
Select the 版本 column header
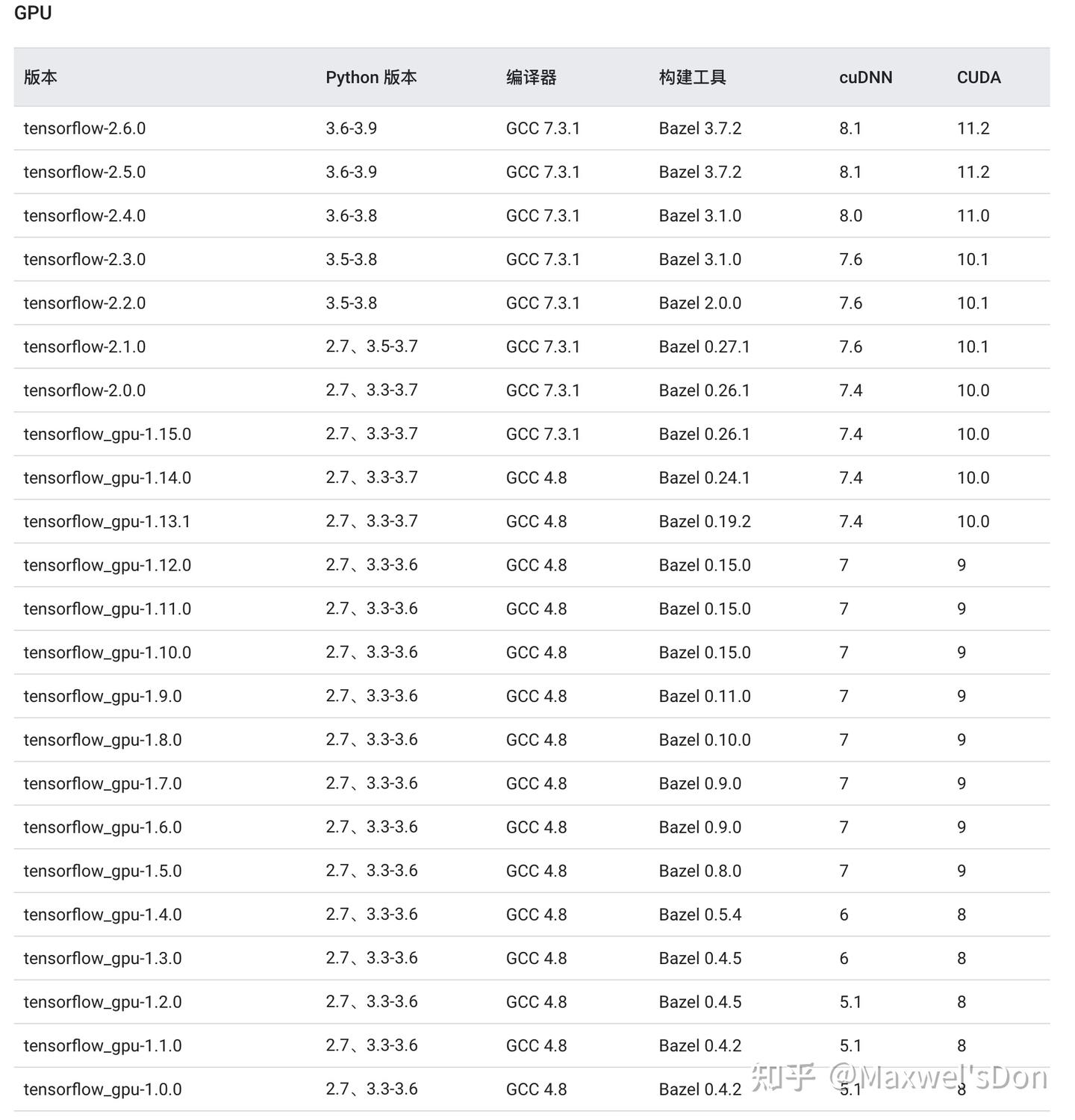pyautogui.click(x=42, y=77)
